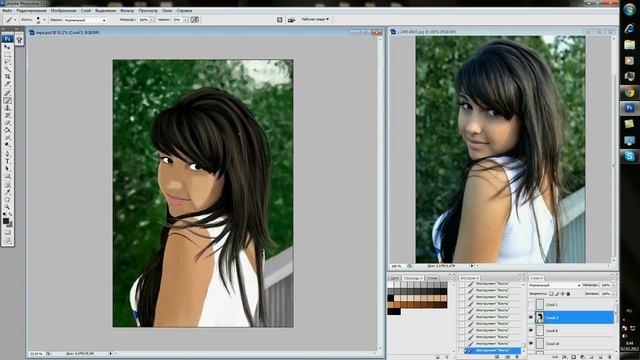Image resolution: width=640 pixels, height=360 pixels.
Task: Select the Hand tool
Action: (7, 199)
